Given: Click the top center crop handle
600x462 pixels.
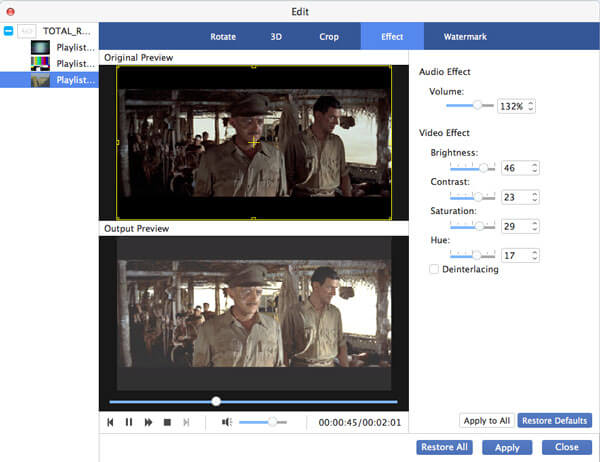Looking at the screenshot, I should point(253,67).
